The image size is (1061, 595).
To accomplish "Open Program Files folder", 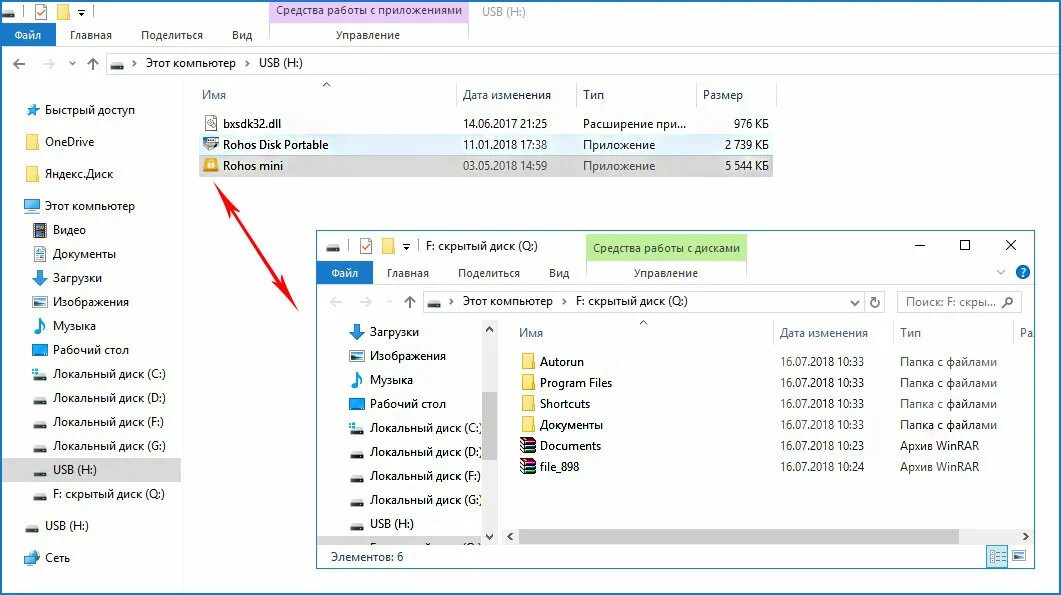I will click(x=576, y=382).
